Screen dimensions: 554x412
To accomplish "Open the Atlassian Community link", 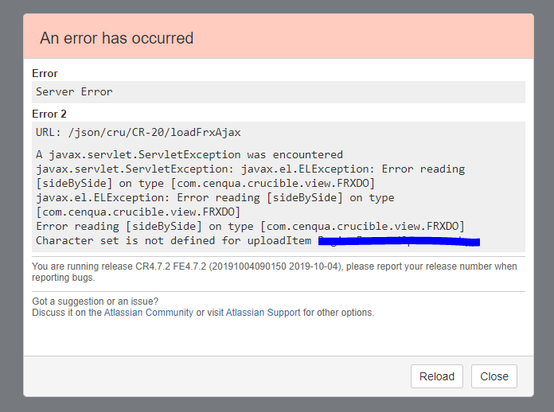I will [x=148, y=313].
